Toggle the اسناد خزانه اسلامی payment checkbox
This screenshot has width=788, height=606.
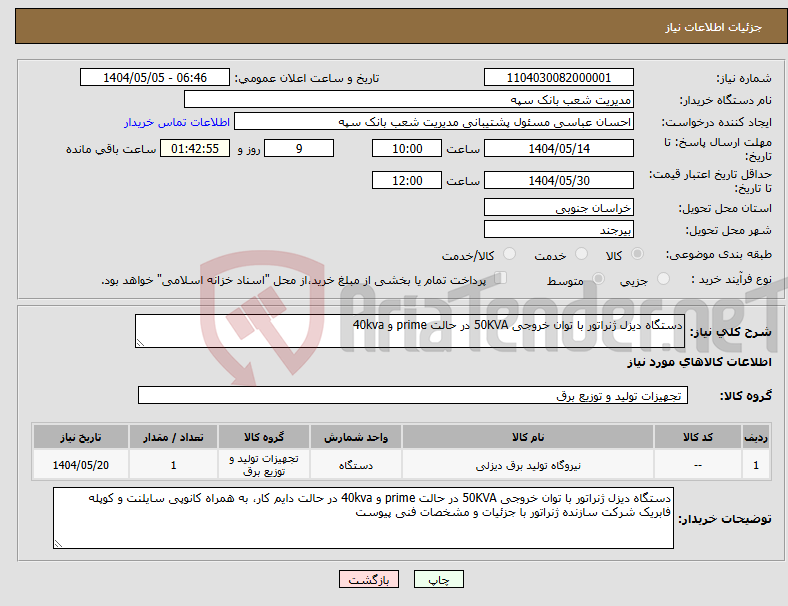pos(501,278)
